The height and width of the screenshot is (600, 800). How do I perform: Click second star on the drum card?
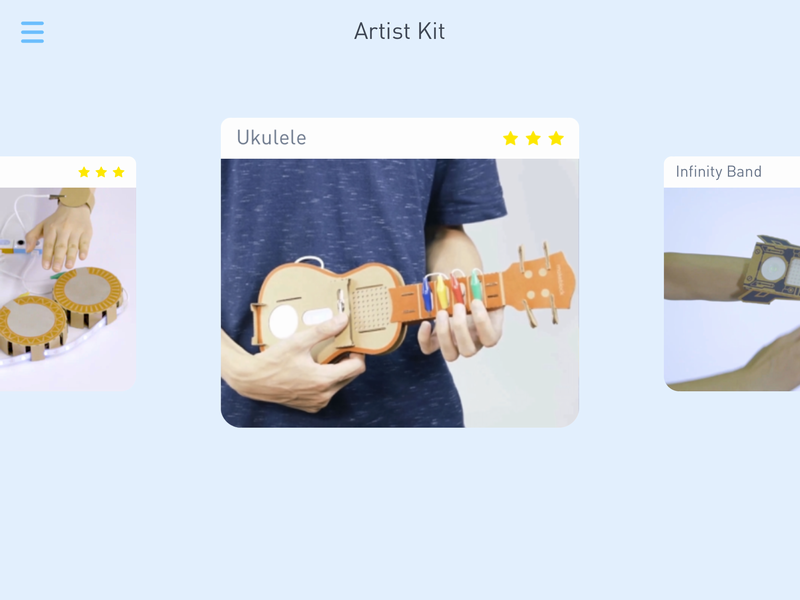(x=102, y=172)
